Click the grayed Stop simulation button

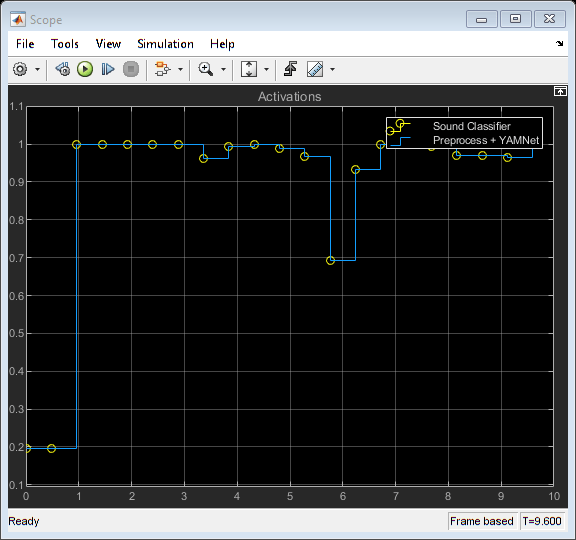[131, 69]
